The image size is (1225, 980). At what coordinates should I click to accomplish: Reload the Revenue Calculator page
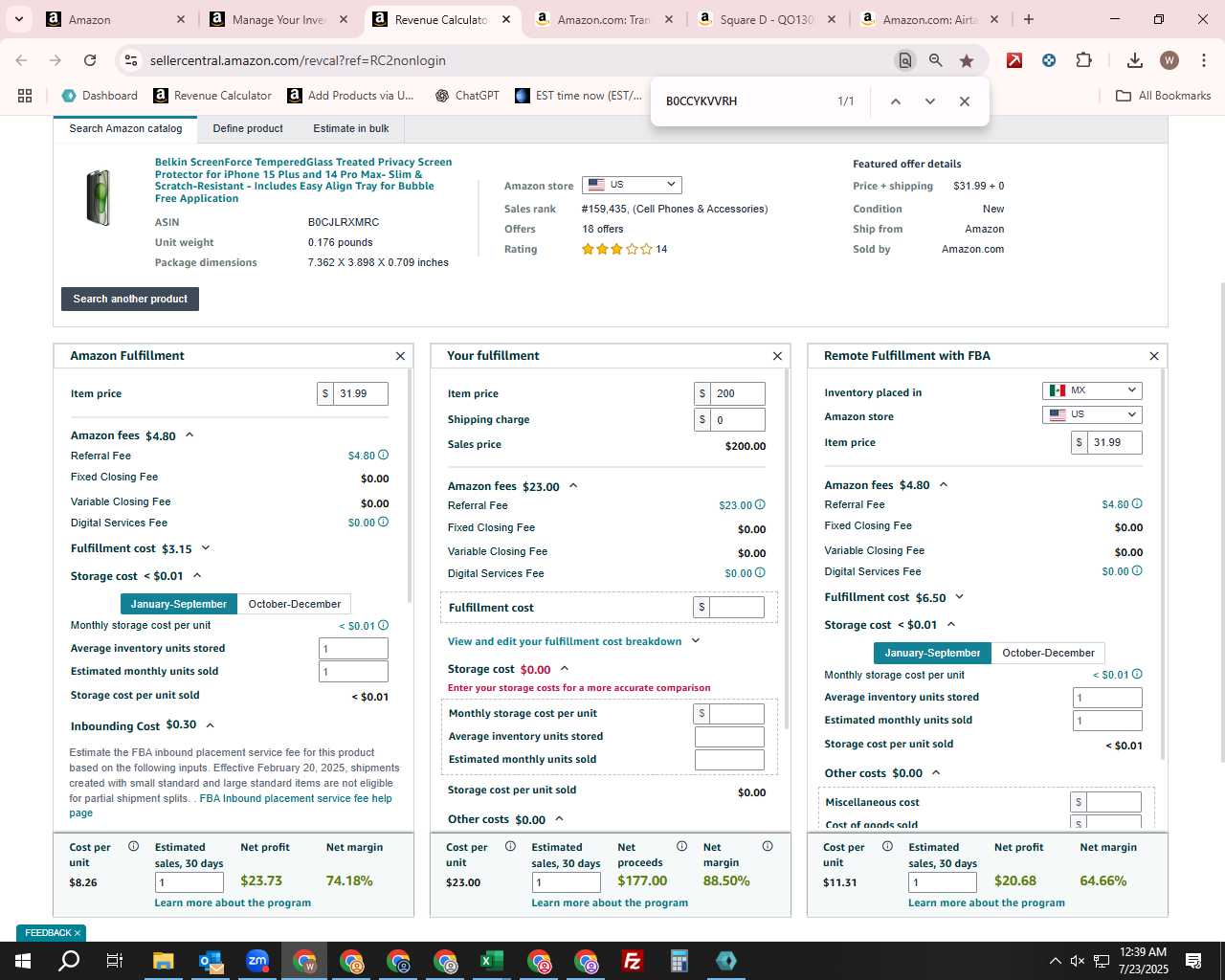90,60
